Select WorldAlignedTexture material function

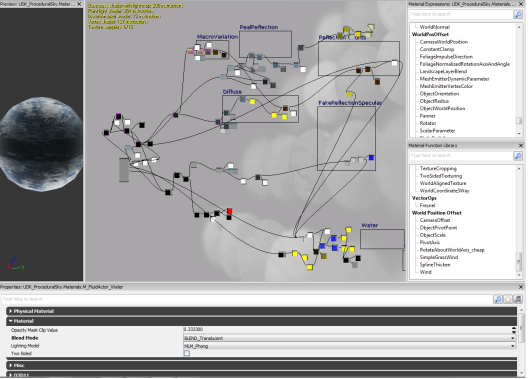click(443, 183)
